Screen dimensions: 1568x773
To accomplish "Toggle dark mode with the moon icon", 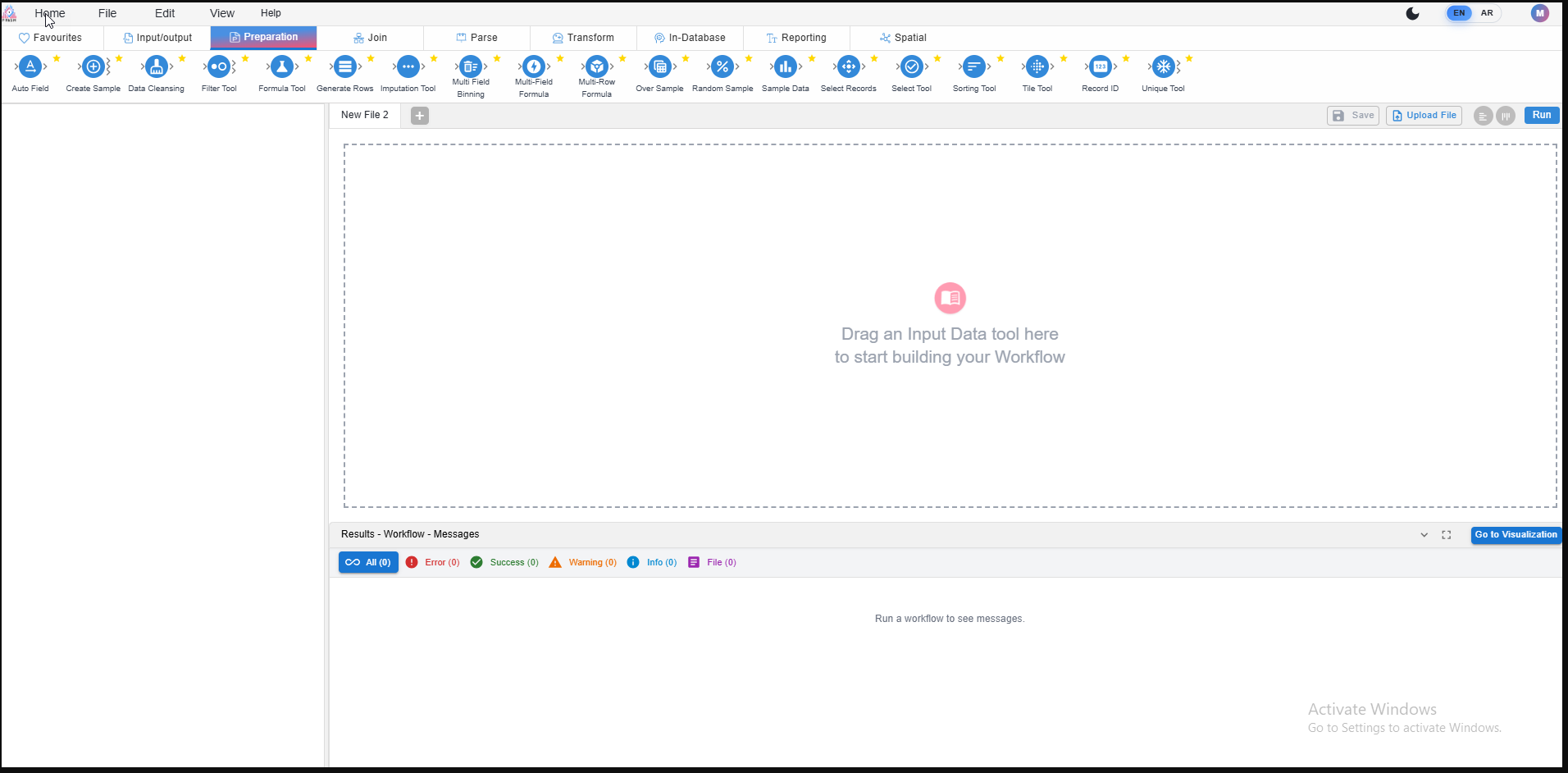I will coord(1412,13).
